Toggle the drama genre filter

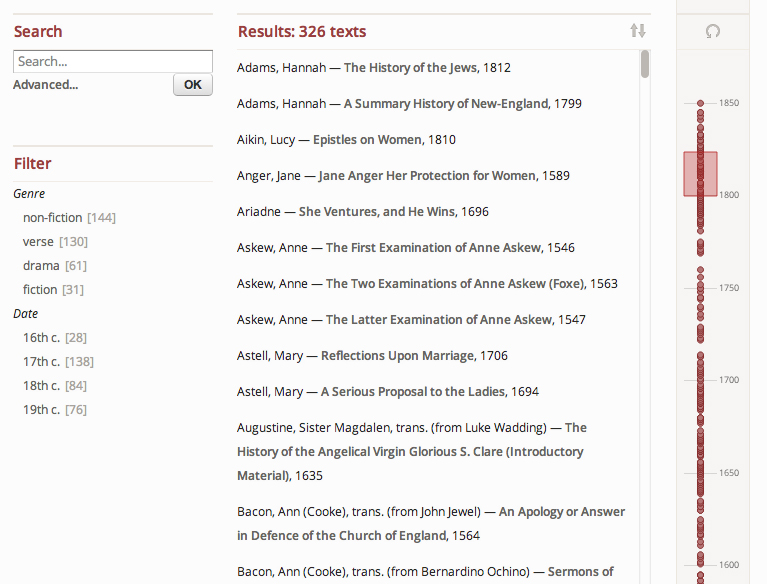point(42,265)
